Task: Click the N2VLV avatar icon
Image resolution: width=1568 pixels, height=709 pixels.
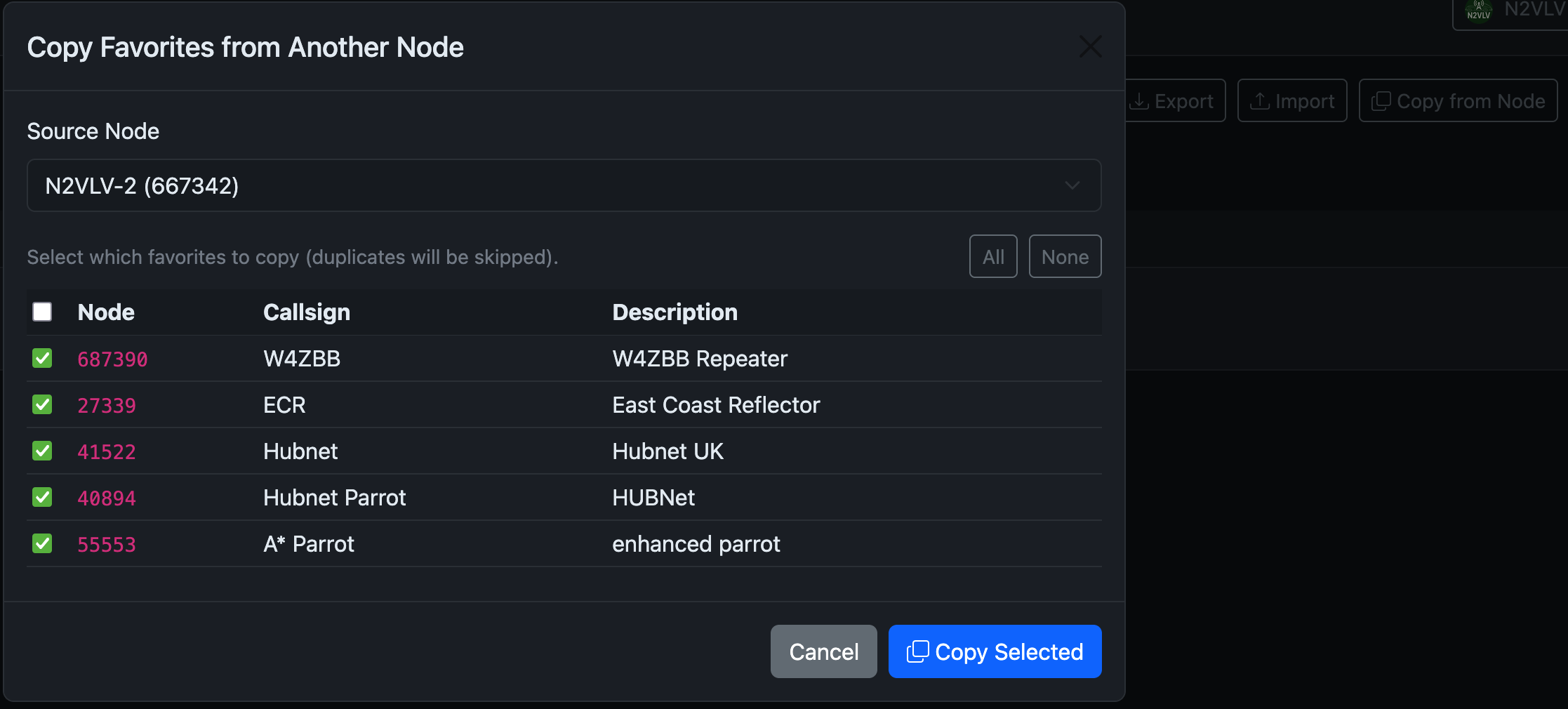Action: coord(1478,11)
